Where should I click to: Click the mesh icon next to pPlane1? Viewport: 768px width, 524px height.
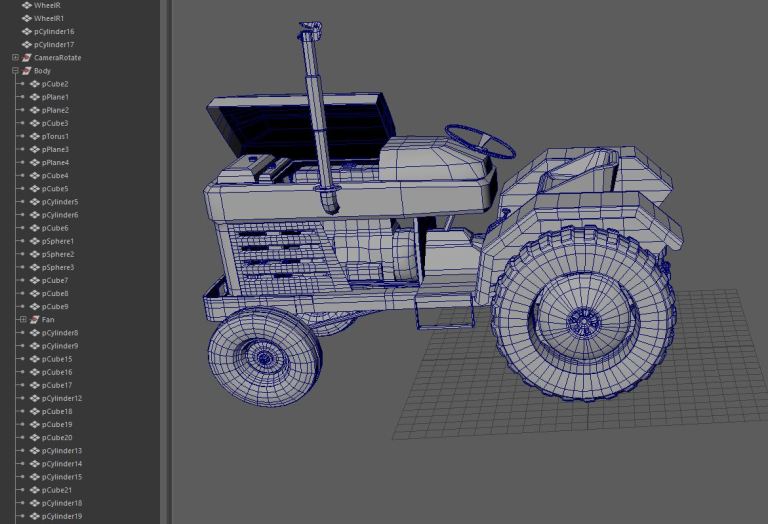[35, 97]
